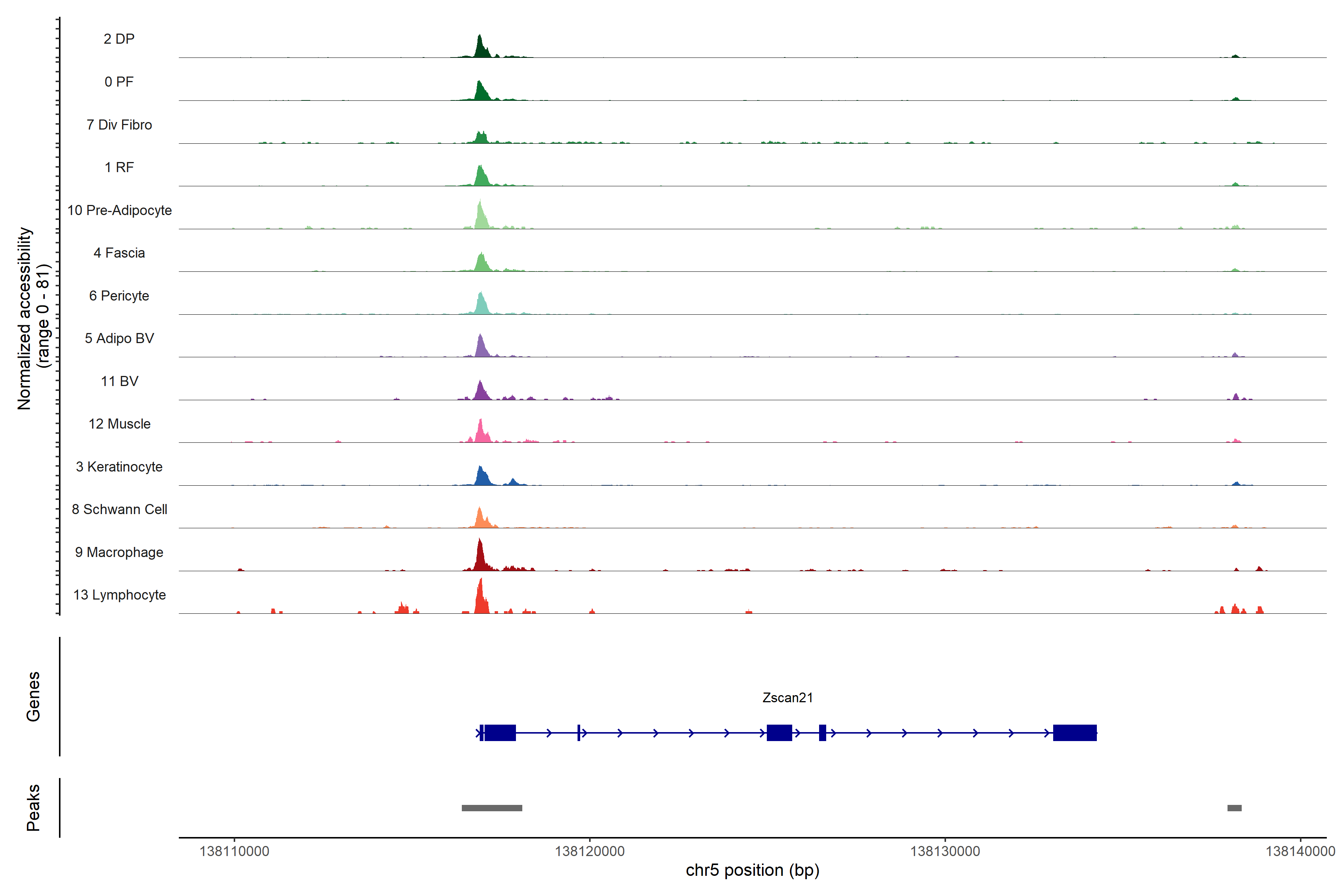Screen dimensions: 1344x896
Task: Click the 10 Pre-Adipocyte track label
Action: [119, 210]
